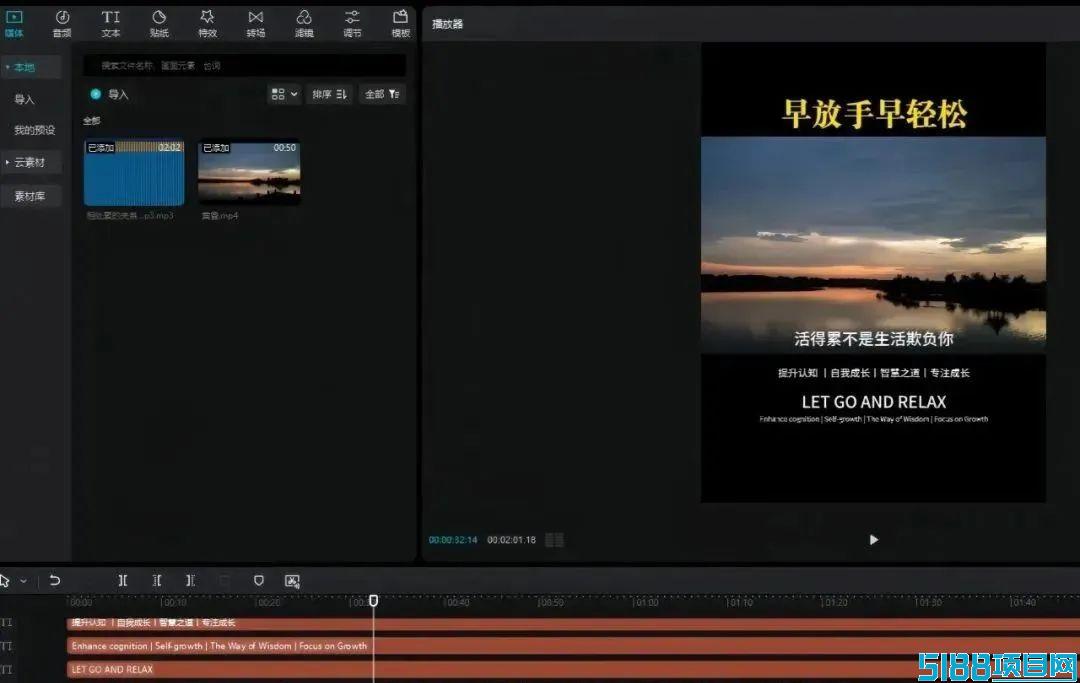Play the preview video

point(873,540)
